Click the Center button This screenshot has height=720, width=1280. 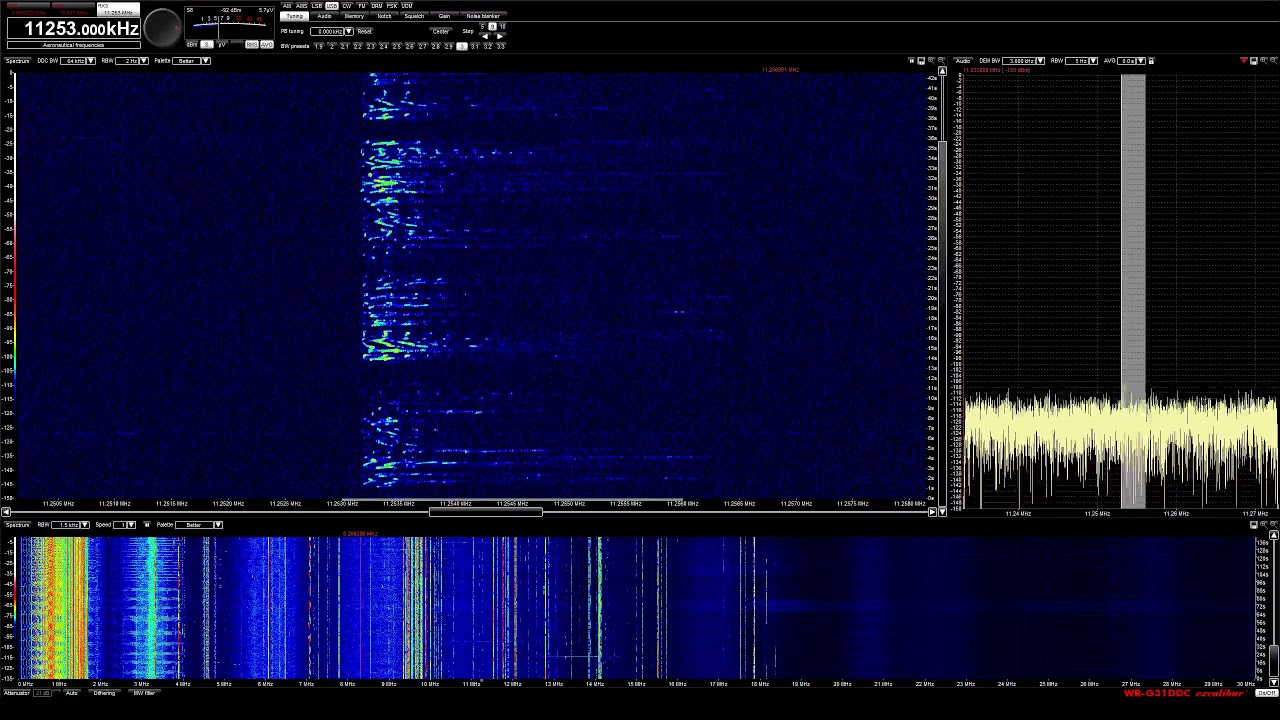441,31
